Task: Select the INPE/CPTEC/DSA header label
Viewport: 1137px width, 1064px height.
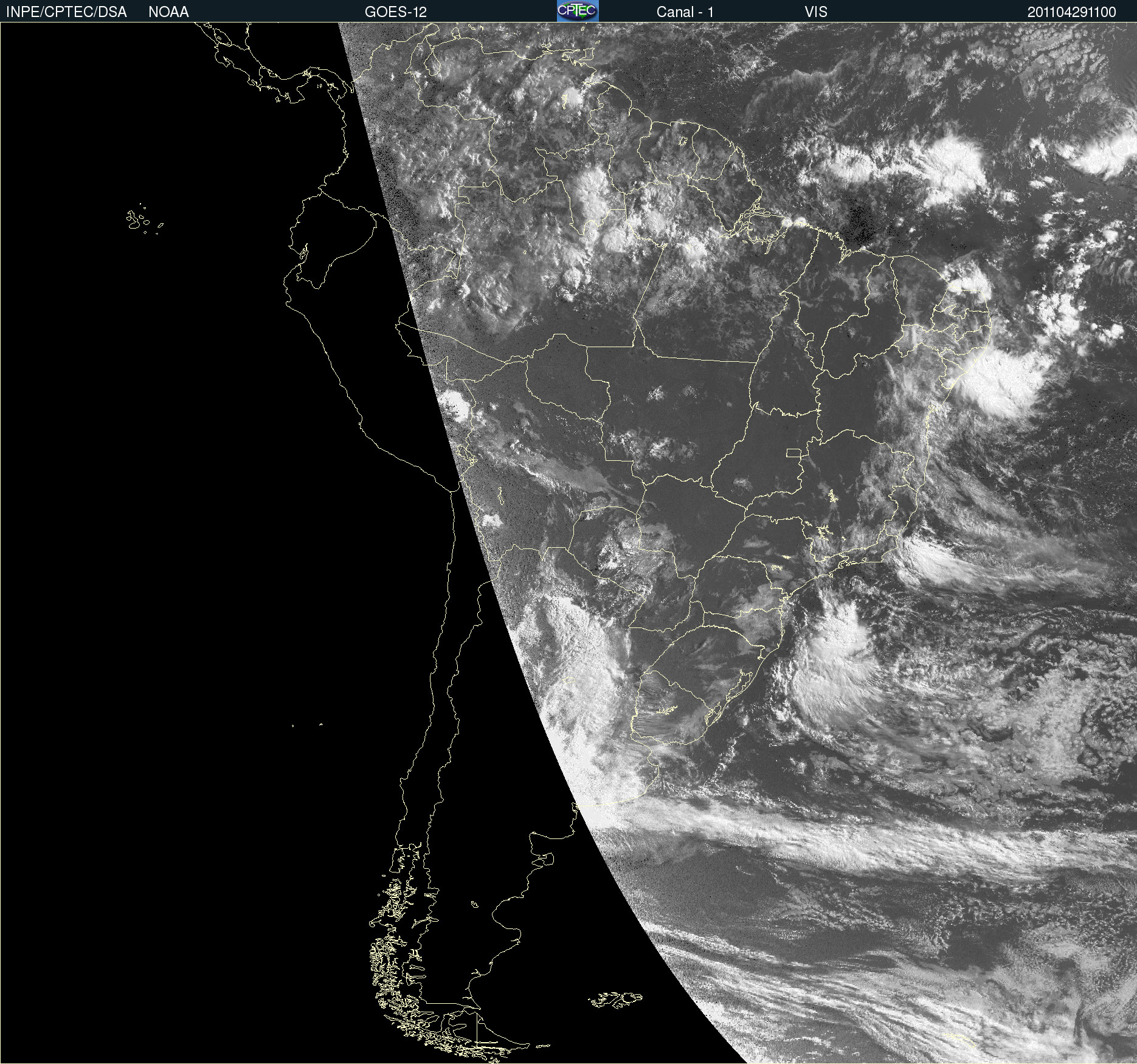Action: pyautogui.click(x=66, y=12)
